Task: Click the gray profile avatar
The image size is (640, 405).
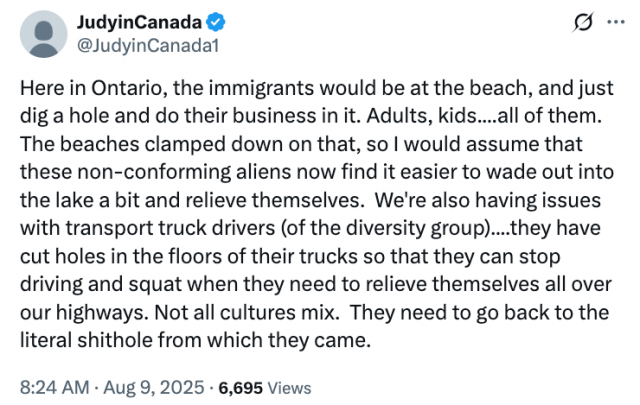Action: coord(44,33)
